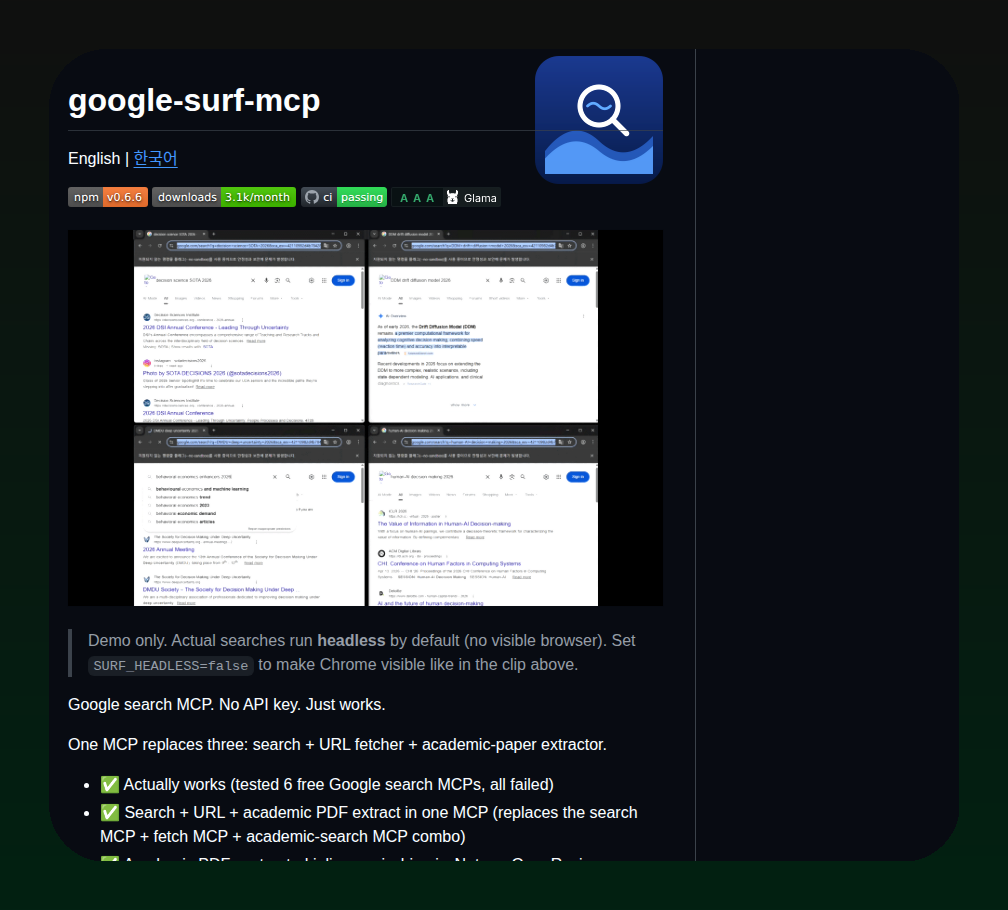Click the npm v0.6.6 badge
Viewport: 1008px width, 910px height.
point(108,197)
